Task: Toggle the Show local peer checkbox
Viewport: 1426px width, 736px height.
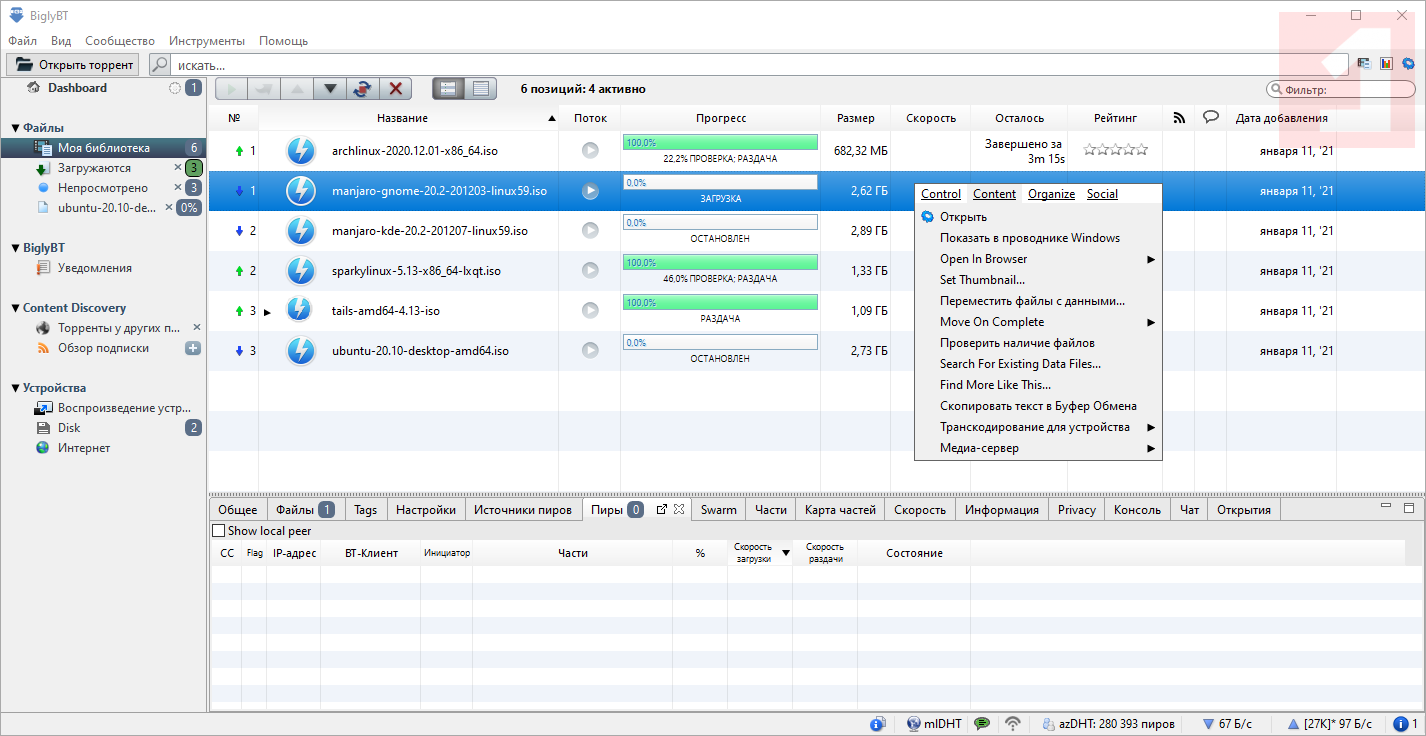Action: (x=219, y=531)
